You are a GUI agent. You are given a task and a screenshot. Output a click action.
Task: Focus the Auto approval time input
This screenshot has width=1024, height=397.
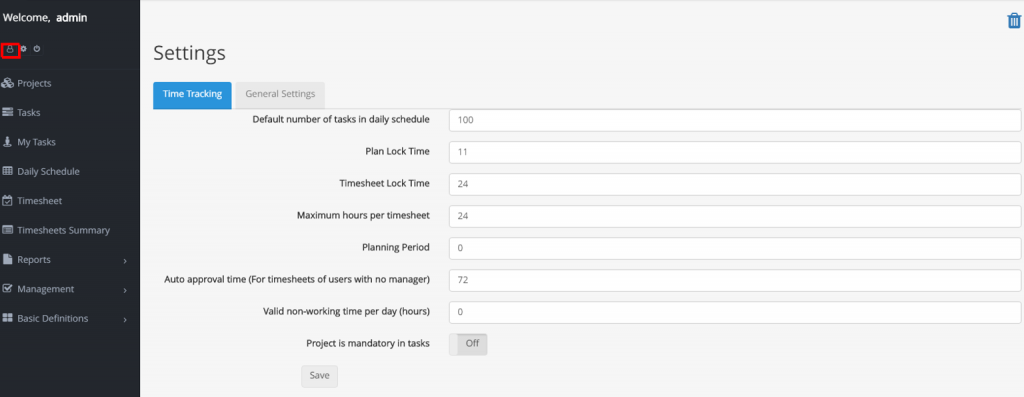click(x=735, y=280)
